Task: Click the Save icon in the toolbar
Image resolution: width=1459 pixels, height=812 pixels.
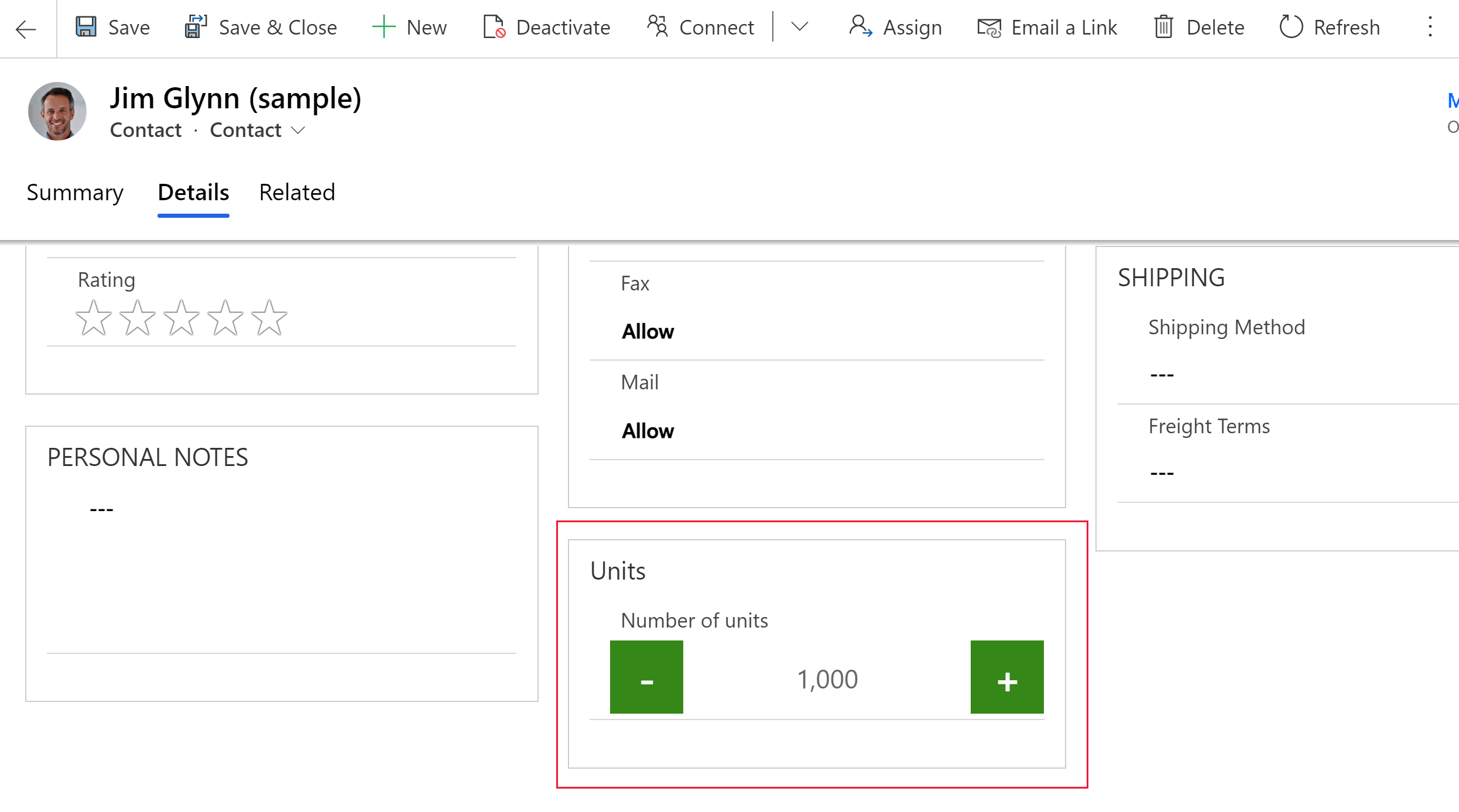Action: (x=89, y=27)
